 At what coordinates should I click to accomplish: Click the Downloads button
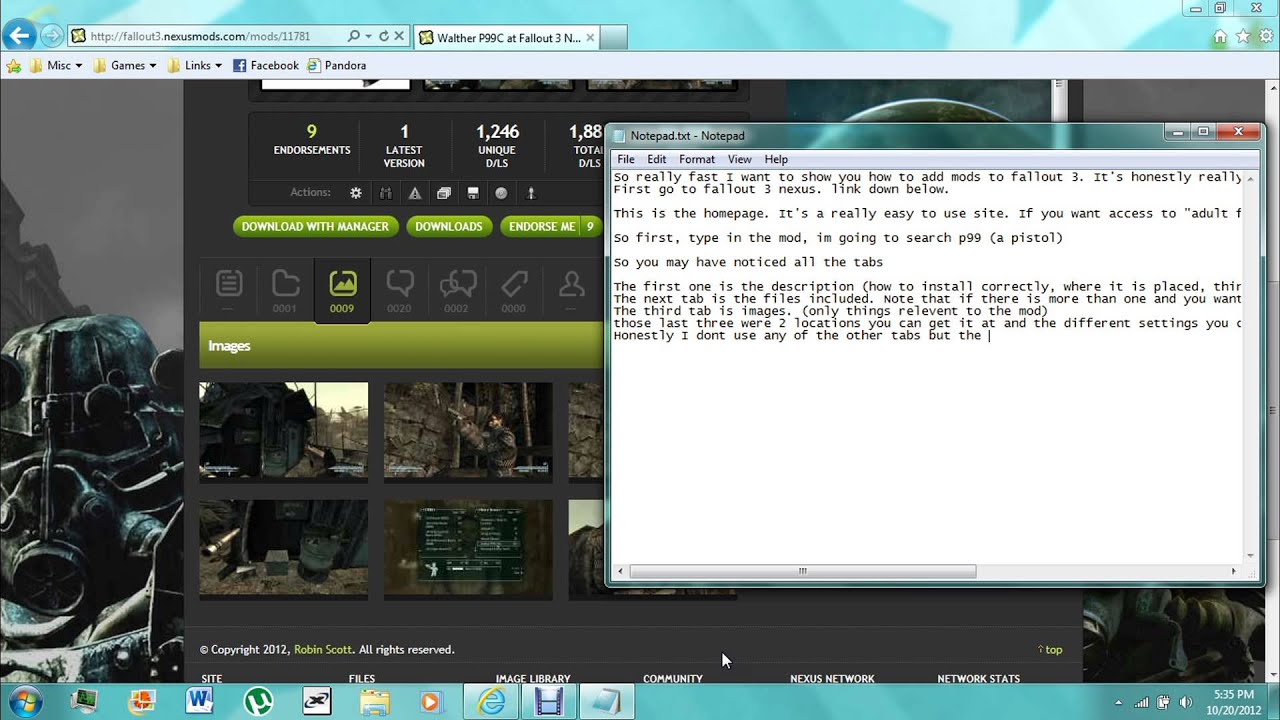[x=449, y=227]
